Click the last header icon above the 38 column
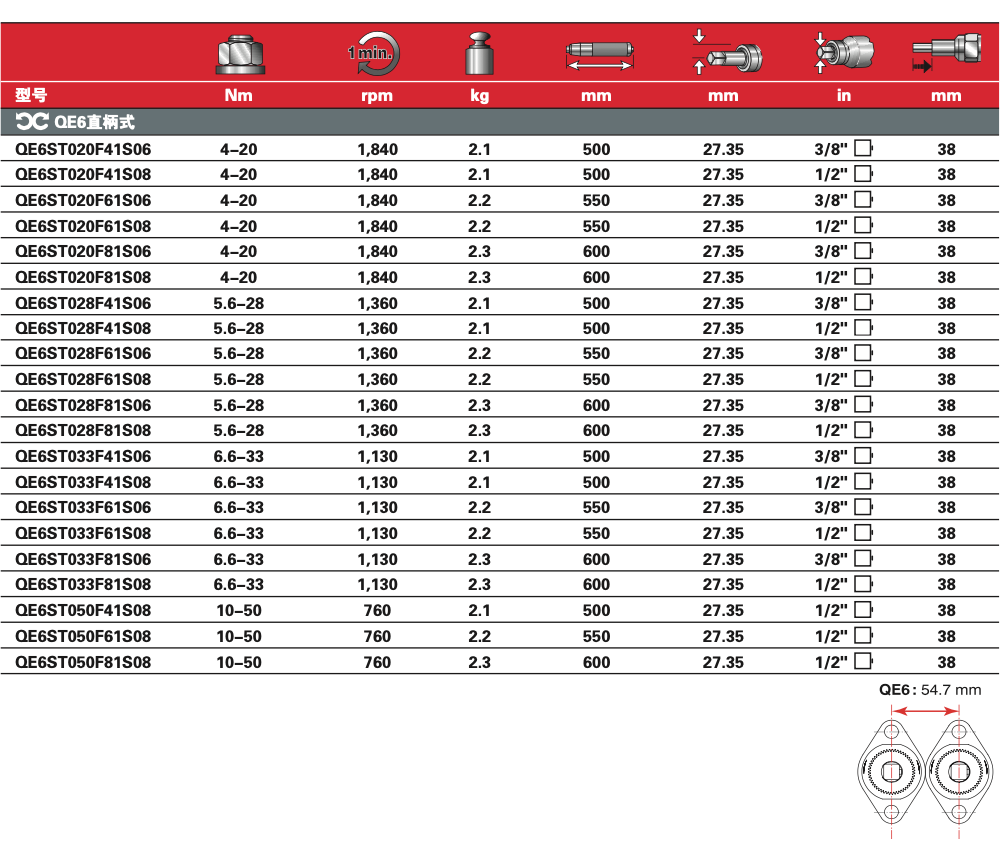1003x849 pixels. coord(944,54)
